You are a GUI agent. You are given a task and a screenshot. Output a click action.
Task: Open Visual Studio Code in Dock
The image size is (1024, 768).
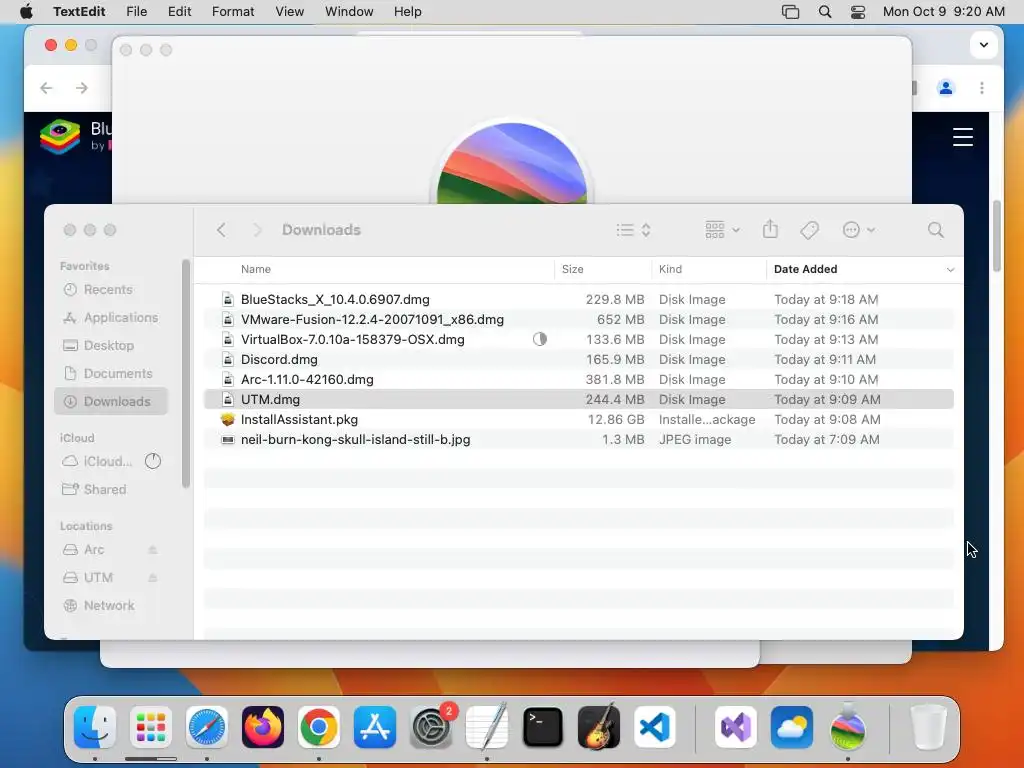click(654, 727)
